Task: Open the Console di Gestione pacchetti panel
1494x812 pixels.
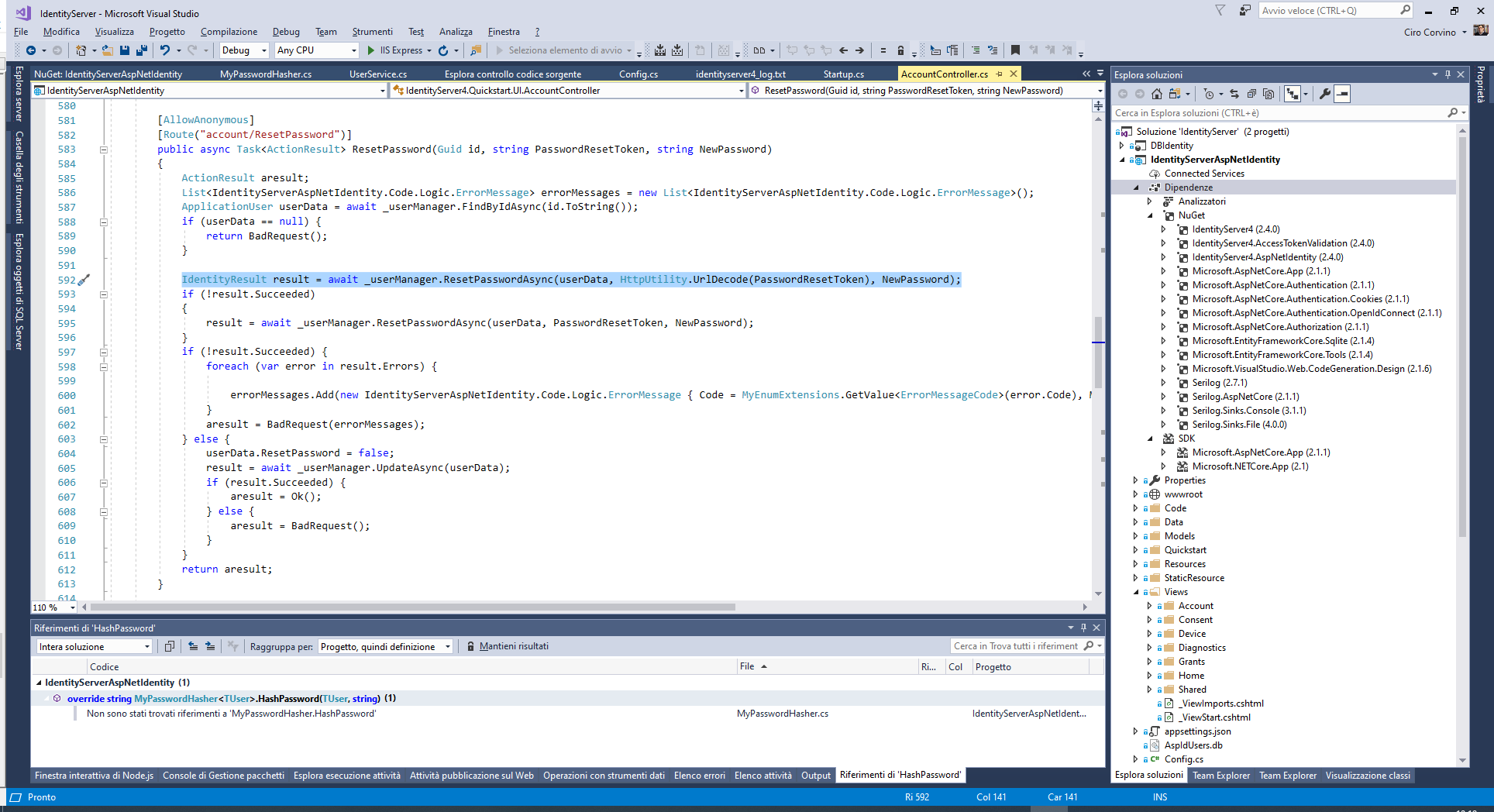Action: click(223, 775)
